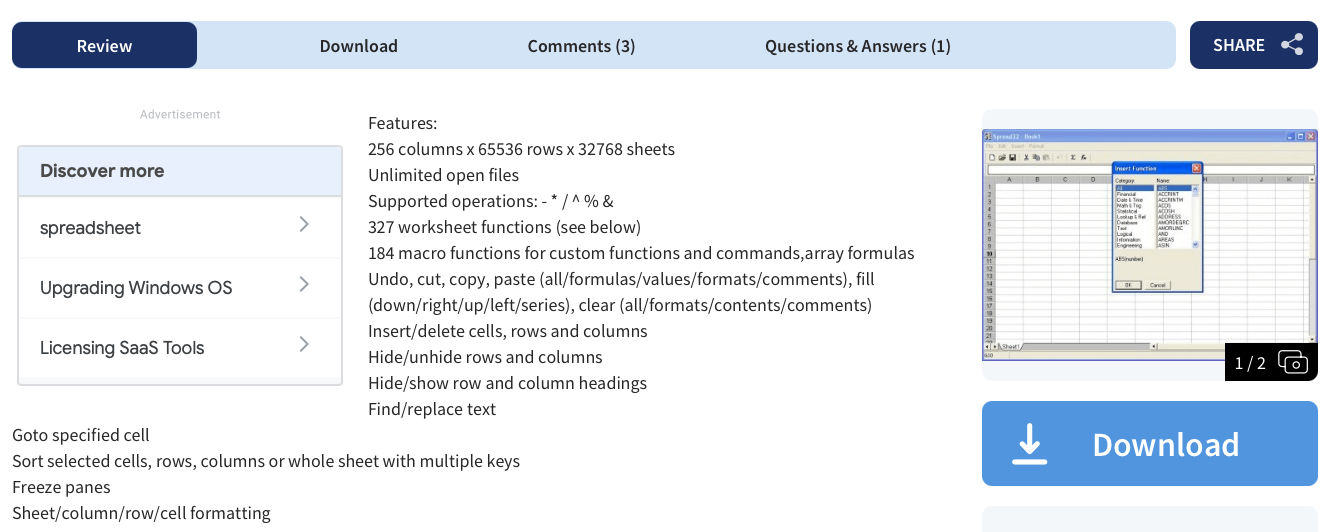
Task: Click the Discover more heading
Action: (x=102, y=171)
